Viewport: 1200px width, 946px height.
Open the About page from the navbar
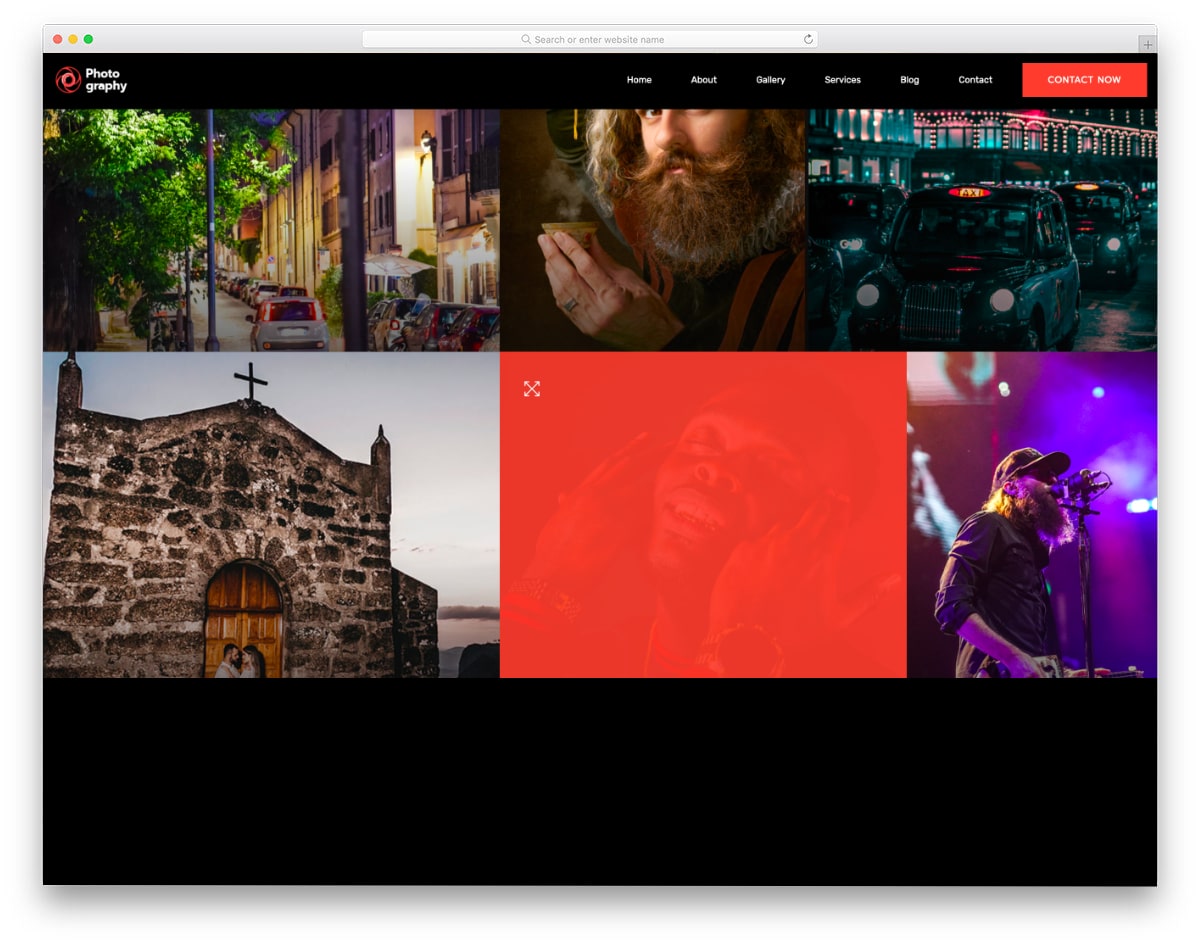(704, 80)
